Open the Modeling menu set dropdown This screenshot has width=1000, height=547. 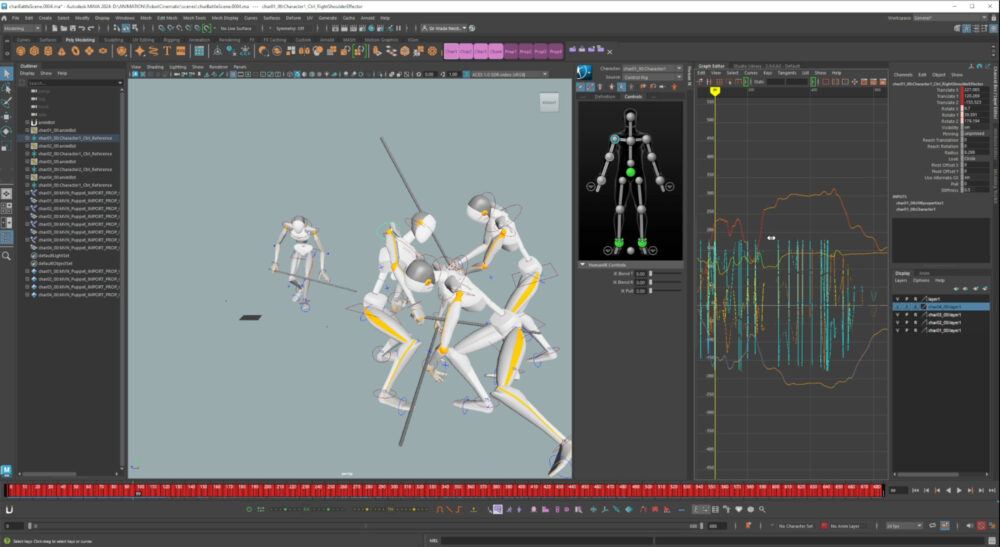(x=23, y=28)
